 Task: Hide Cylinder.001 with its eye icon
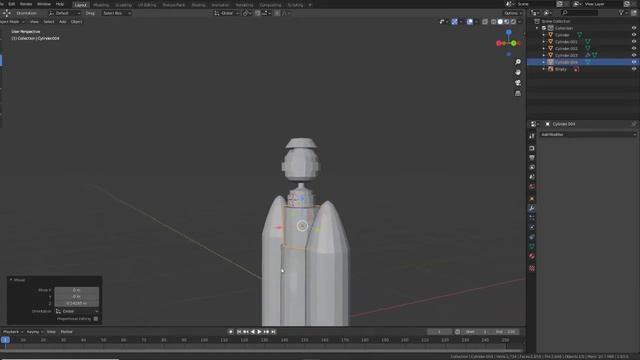coord(634,42)
